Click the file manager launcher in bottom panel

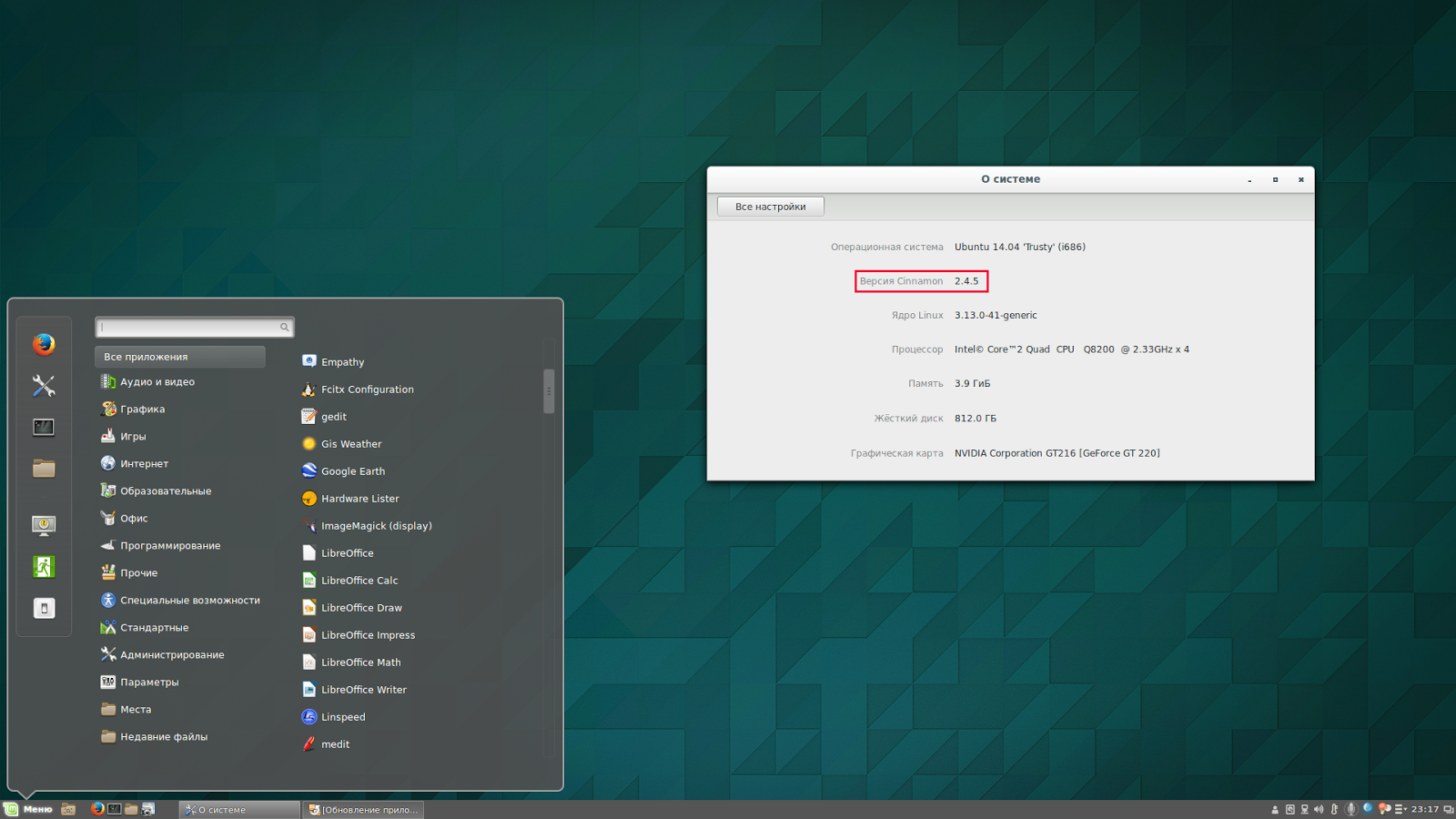pos(131,809)
